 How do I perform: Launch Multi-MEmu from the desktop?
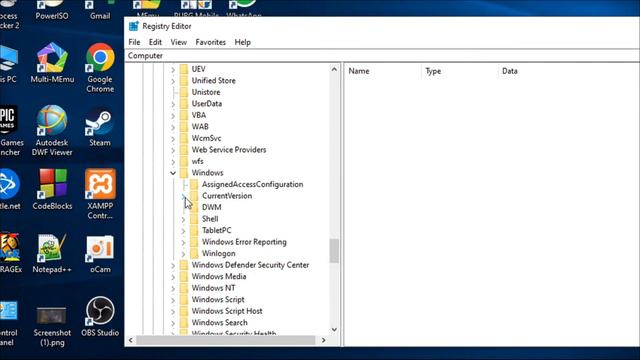click(x=52, y=62)
